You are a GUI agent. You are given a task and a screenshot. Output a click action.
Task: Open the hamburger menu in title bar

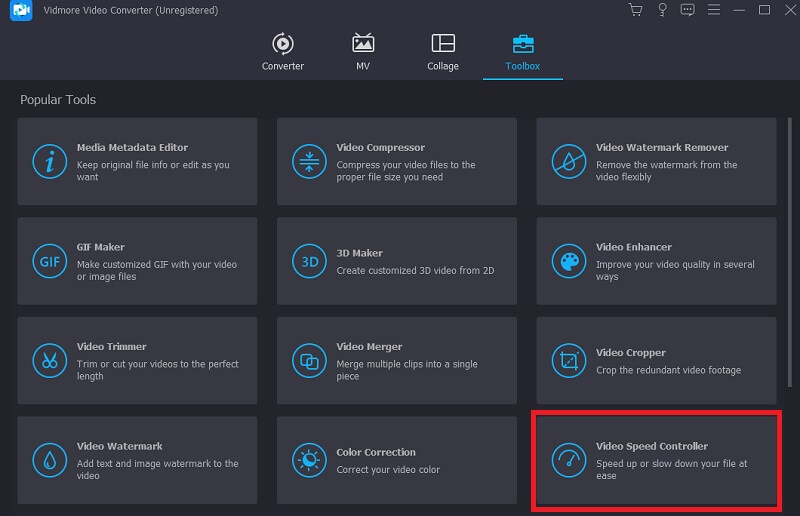click(x=713, y=10)
